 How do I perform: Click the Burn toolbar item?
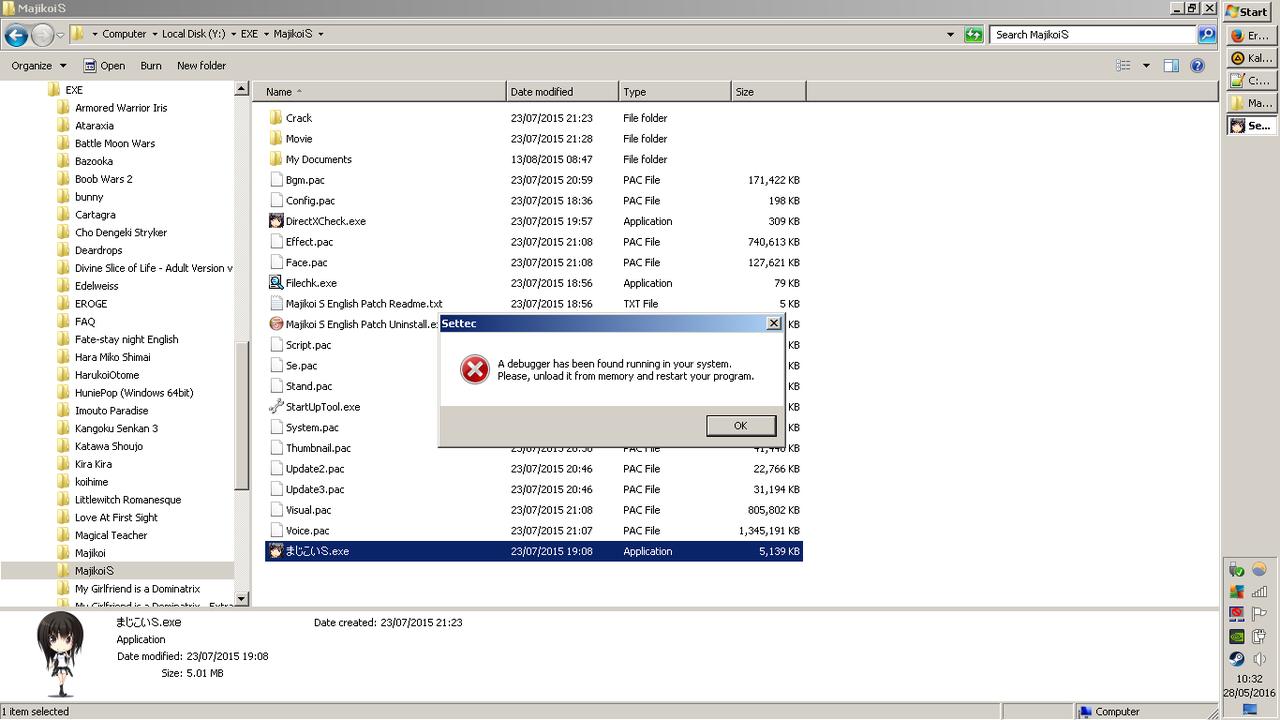tap(151, 66)
